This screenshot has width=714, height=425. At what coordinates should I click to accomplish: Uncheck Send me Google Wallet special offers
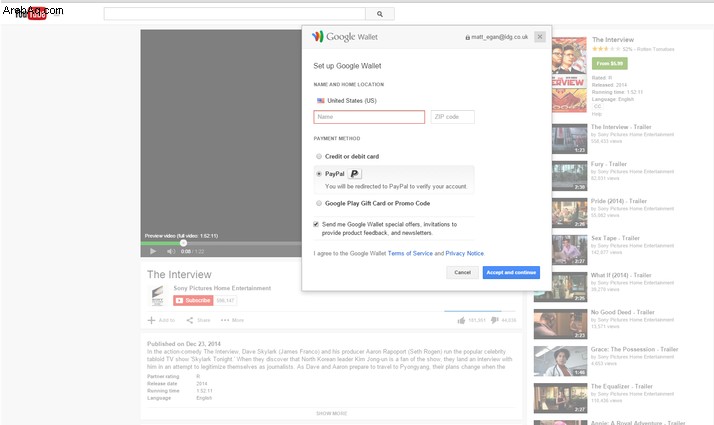click(x=316, y=224)
